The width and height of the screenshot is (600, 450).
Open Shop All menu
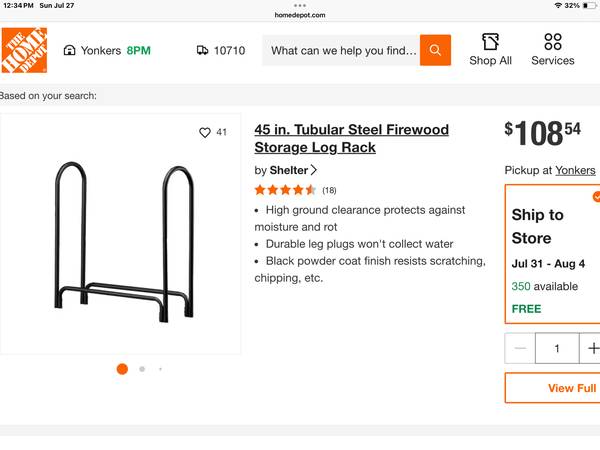pyautogui.click(x=490, y=49)
